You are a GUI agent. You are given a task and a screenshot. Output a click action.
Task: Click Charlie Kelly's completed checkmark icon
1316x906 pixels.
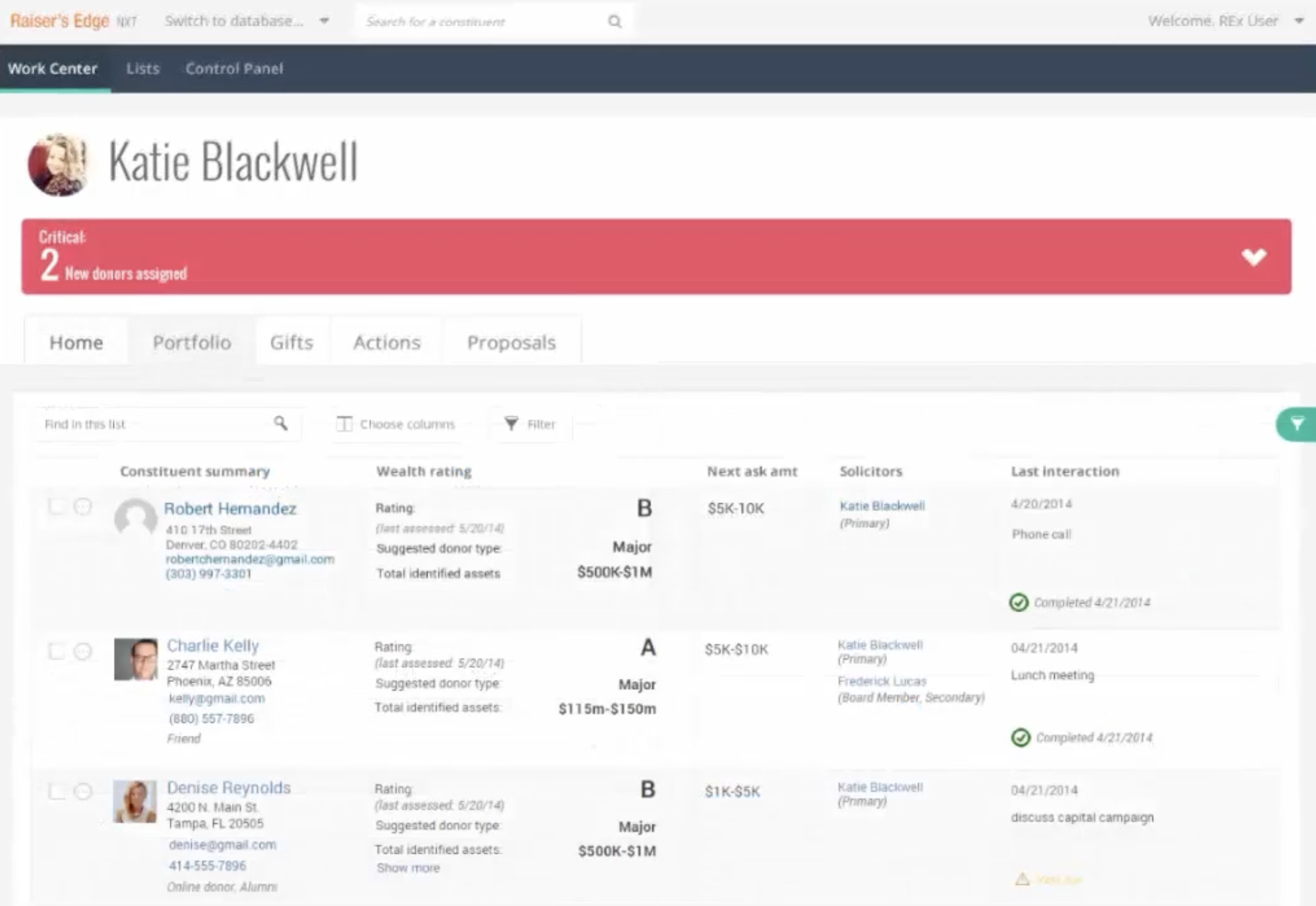1020,738
